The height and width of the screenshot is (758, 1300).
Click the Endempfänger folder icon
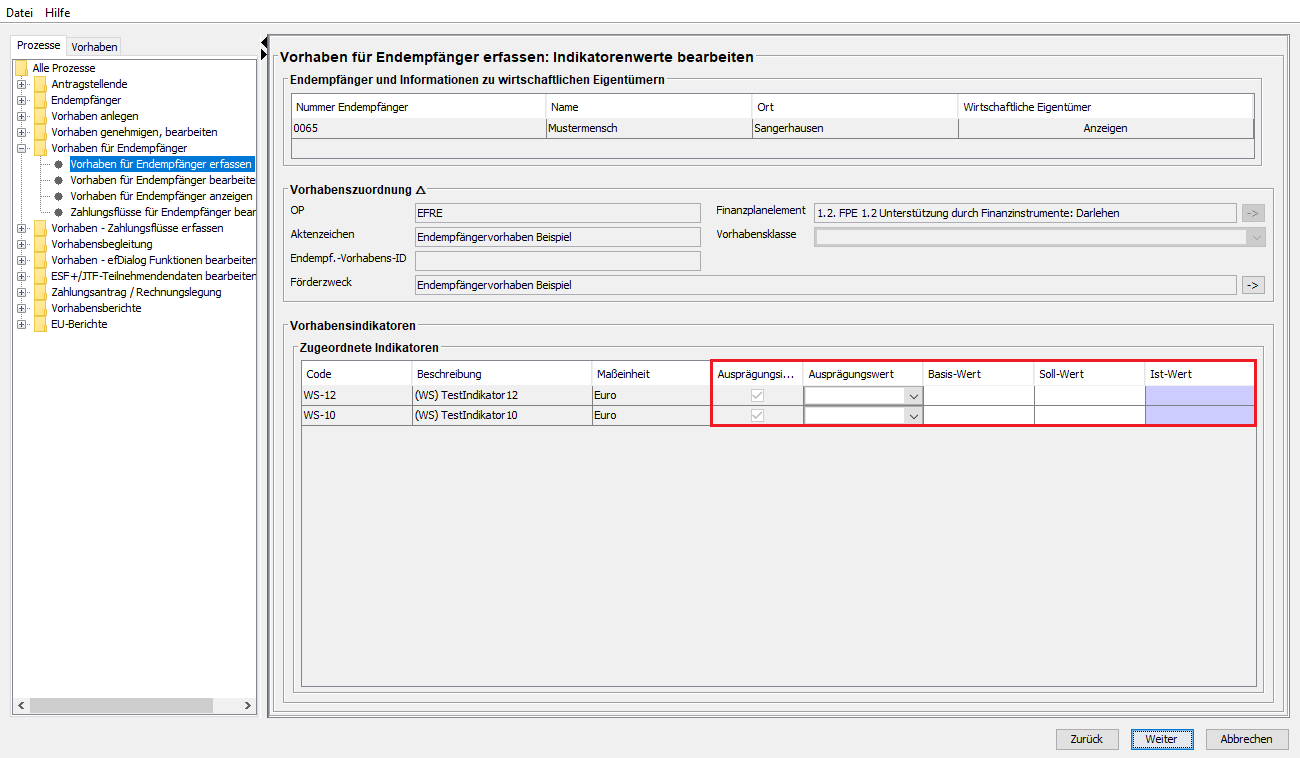[40, 100]
